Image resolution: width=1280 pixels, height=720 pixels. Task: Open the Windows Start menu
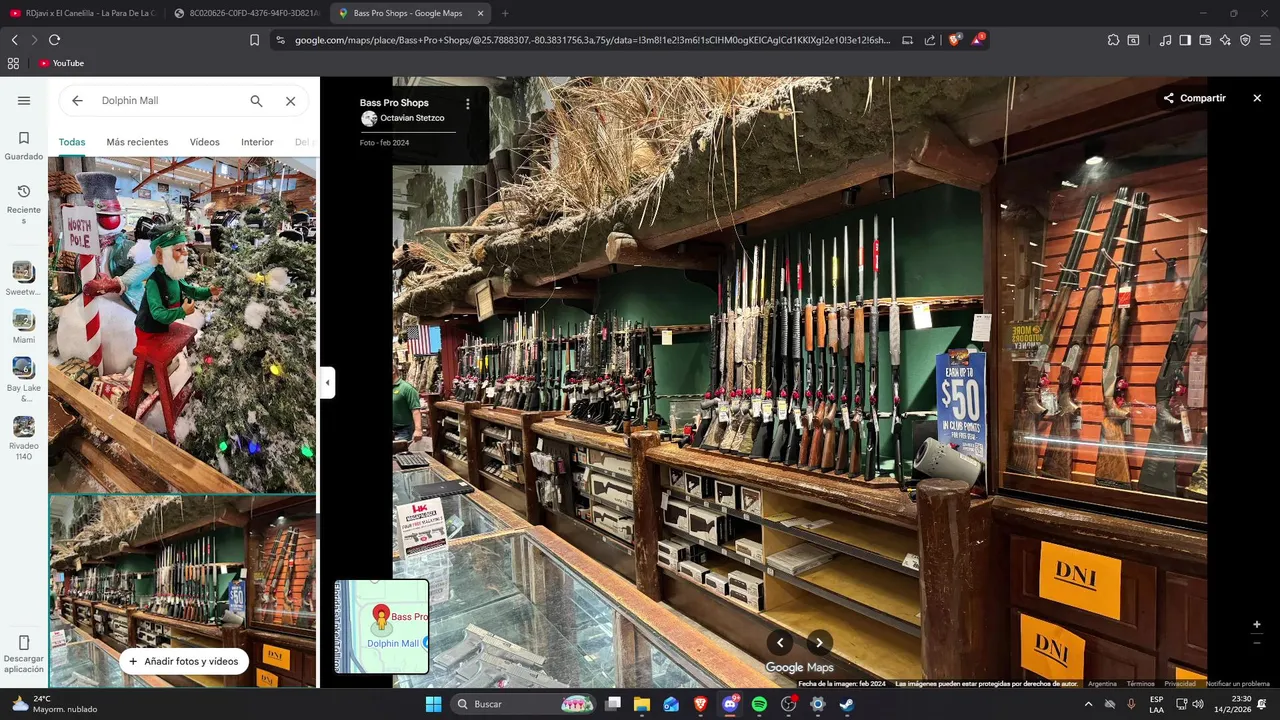[x=433, y=704]
